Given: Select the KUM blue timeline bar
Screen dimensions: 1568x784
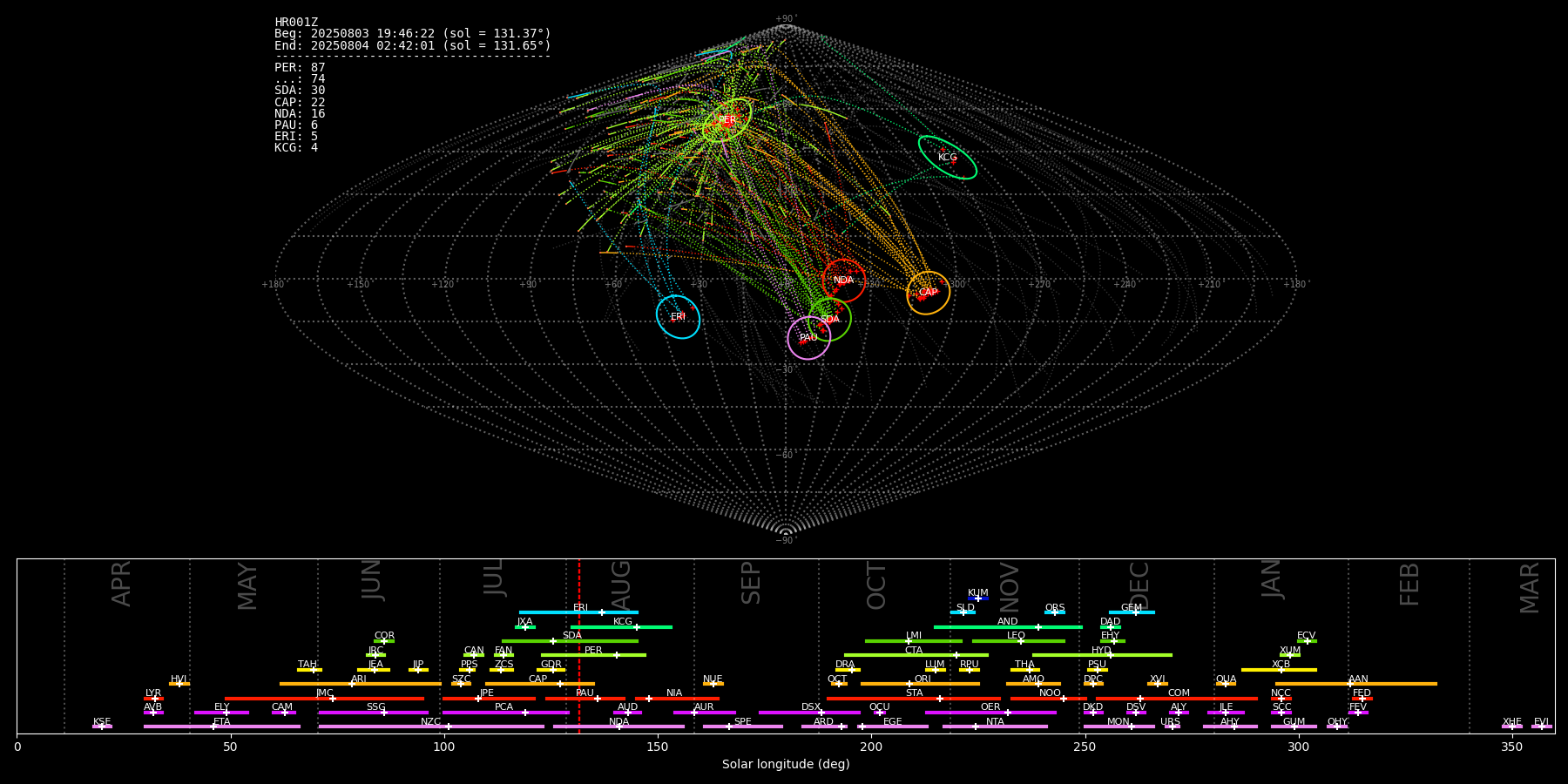Looking at the screenshot, I should 978,598.
